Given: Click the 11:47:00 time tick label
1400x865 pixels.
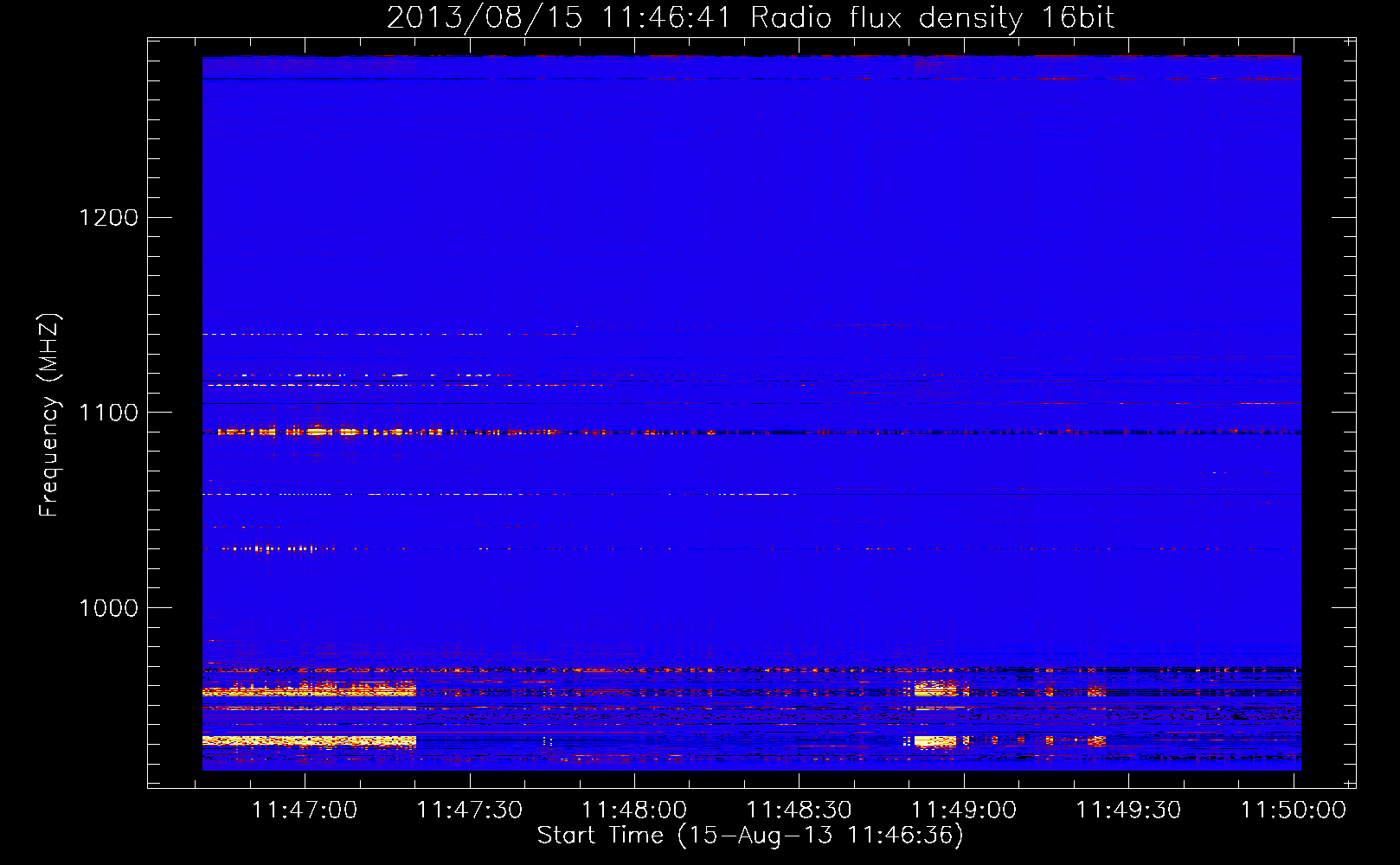Looking at the screenshot, I should click(305, 811).
